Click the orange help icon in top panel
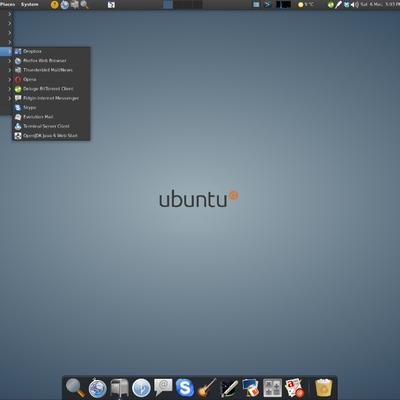This screenshot has height=400, width=400. [x=55, y=5]
